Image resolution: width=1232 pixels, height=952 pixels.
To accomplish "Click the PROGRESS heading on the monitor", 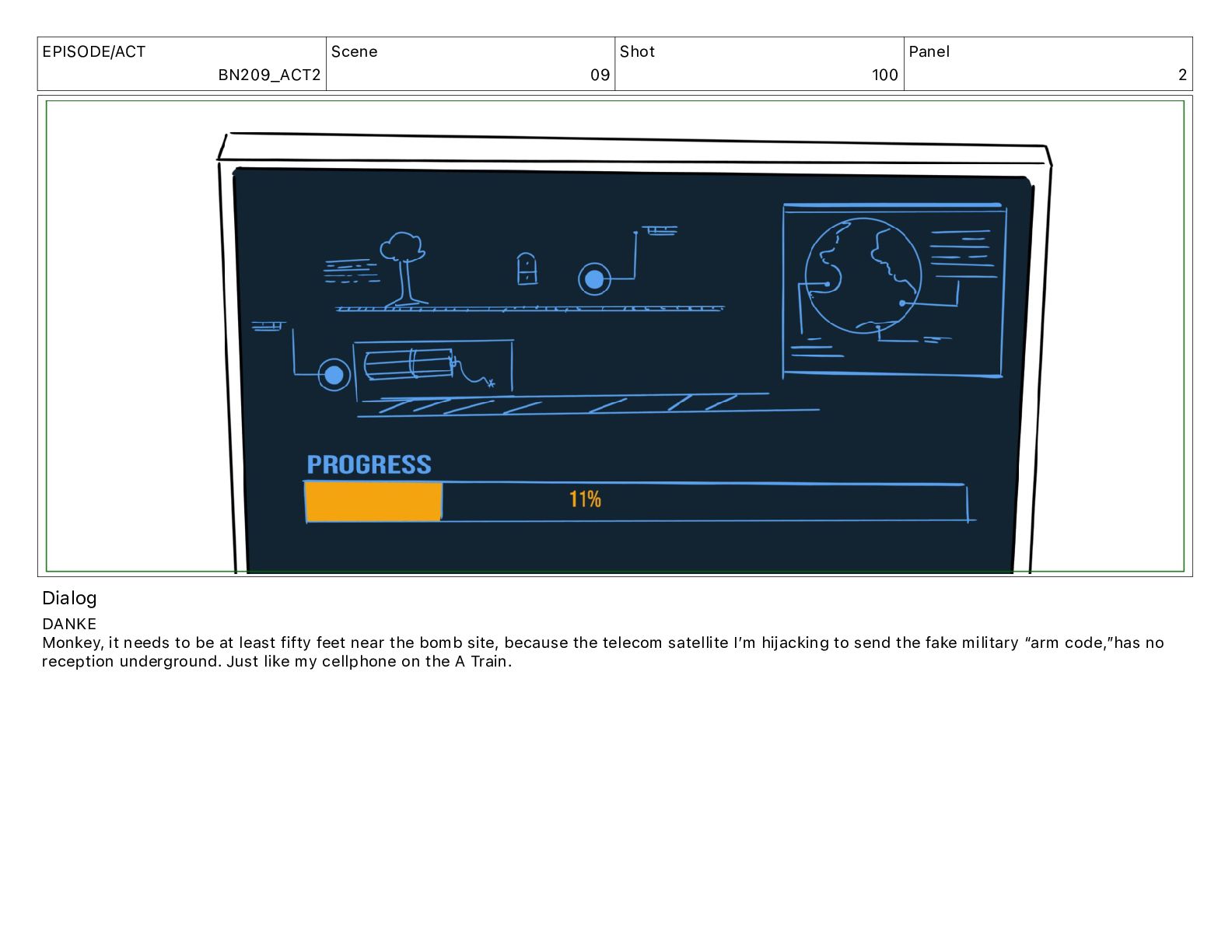I will click(x=369, y=464).
